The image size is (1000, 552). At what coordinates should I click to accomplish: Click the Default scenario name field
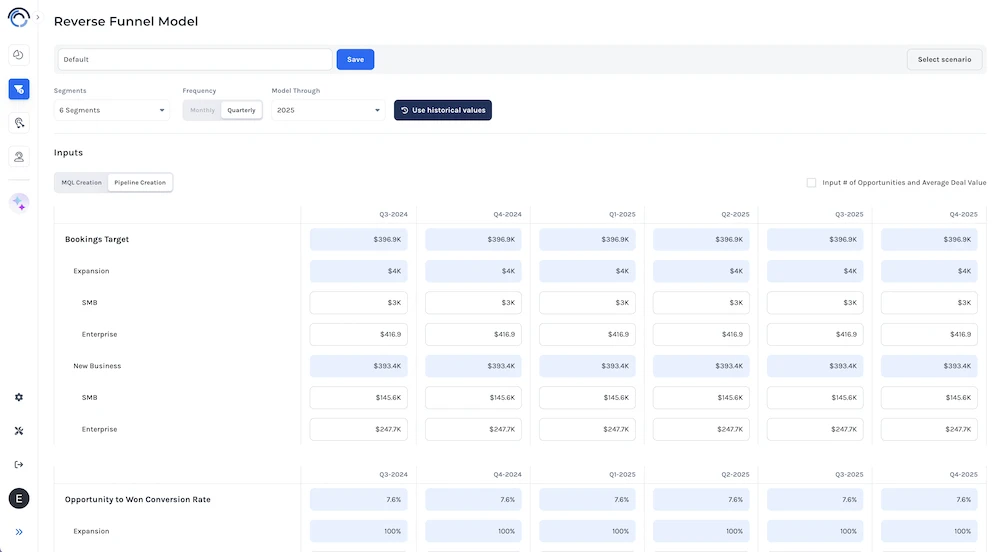point(194,60)
